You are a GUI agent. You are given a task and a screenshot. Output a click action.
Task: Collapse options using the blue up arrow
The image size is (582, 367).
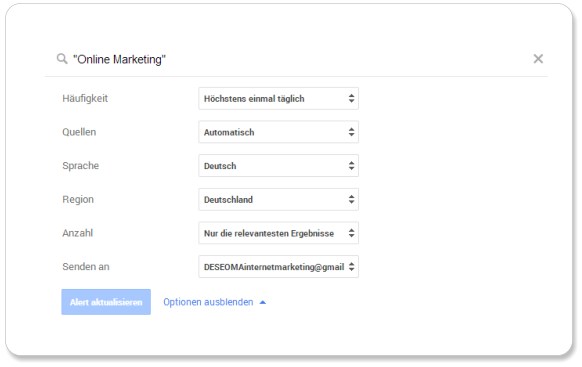[263, 302]
